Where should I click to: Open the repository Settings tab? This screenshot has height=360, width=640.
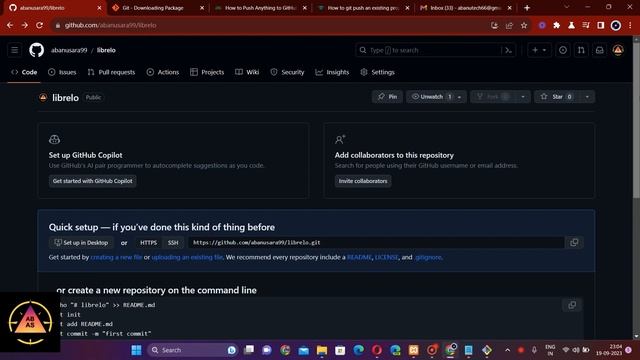[x=378, y=72]
